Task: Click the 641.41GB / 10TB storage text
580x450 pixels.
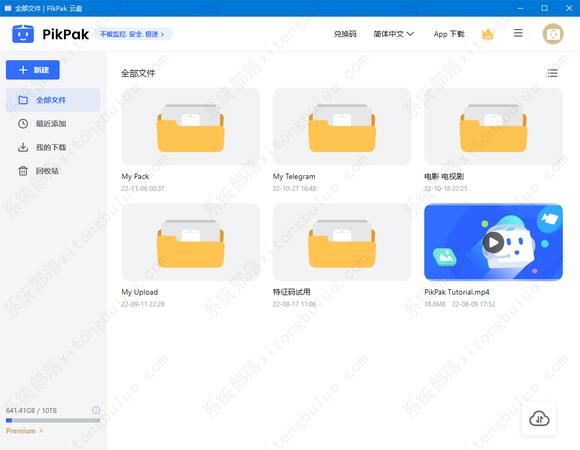Action: 31,410
